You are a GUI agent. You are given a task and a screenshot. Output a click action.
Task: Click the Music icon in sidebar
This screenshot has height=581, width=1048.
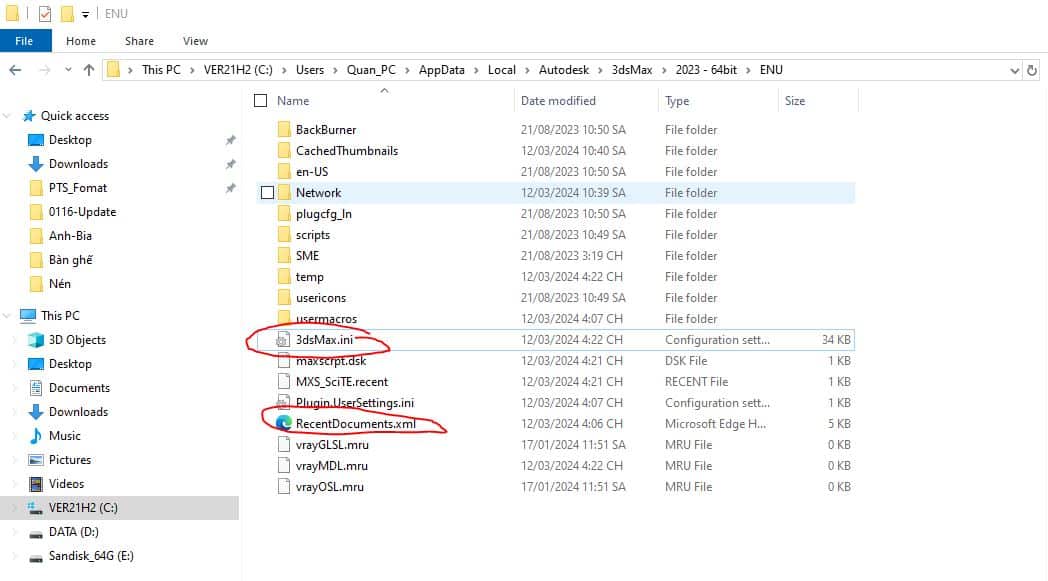coord(36,436)
